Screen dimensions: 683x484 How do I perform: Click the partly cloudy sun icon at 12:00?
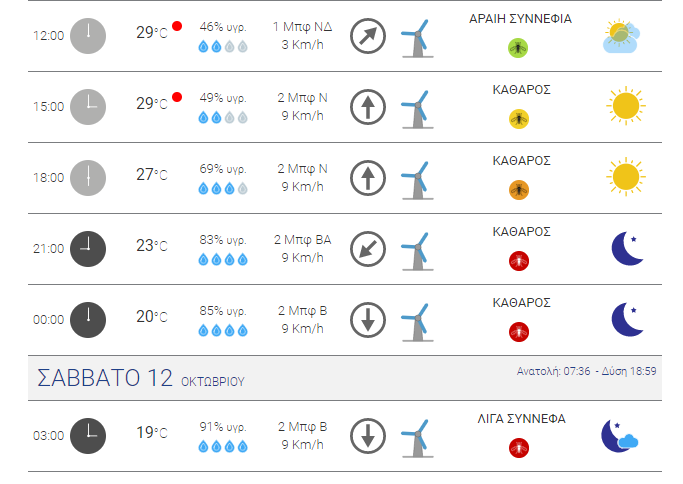(x=622, y=37)
